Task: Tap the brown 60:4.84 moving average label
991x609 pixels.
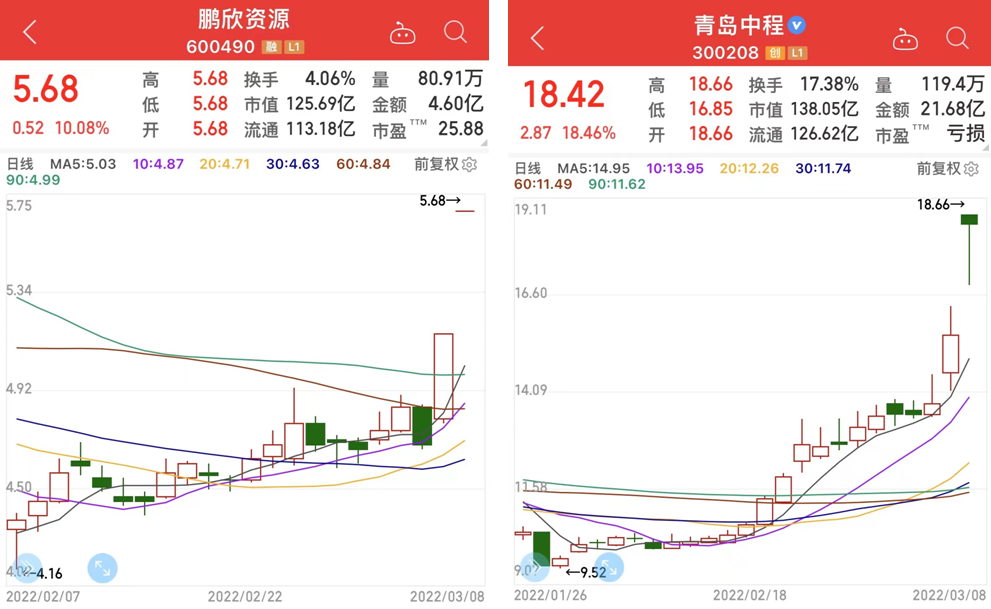Action: point(363,164)
